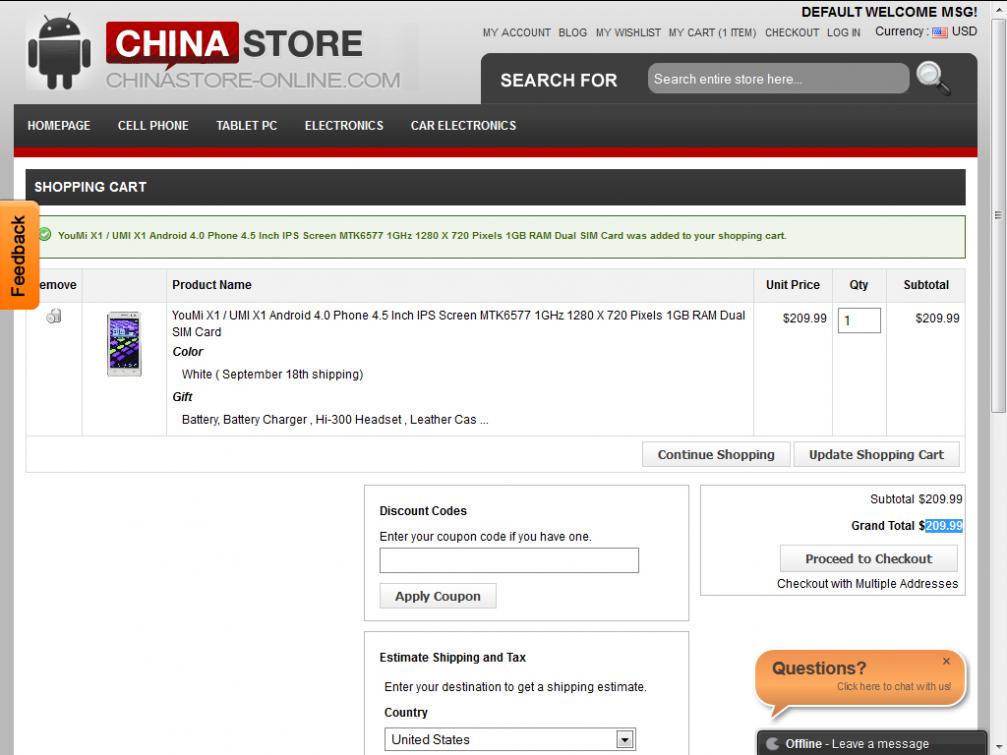Open the Offline - Leave a message bar

(x=871, y=743)
